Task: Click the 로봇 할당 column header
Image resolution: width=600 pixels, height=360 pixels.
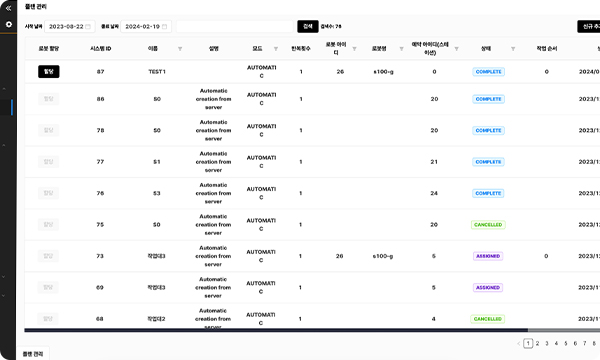Action: (49, 49)
